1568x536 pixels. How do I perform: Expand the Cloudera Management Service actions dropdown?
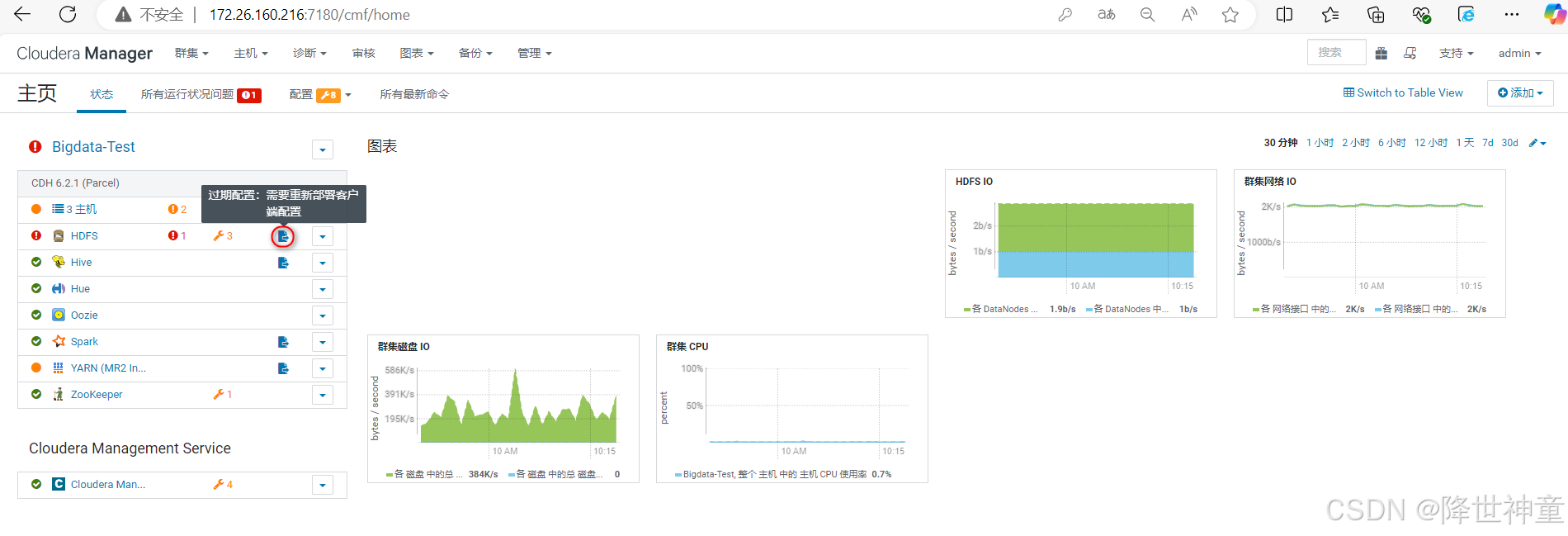pyautogui.click(x=323, y=485)
